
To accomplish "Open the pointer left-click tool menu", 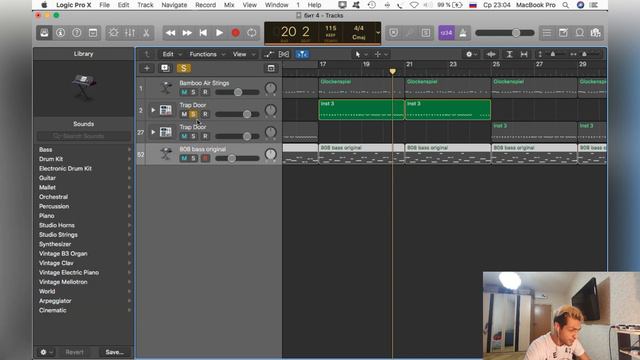I will tap(360, 54).
